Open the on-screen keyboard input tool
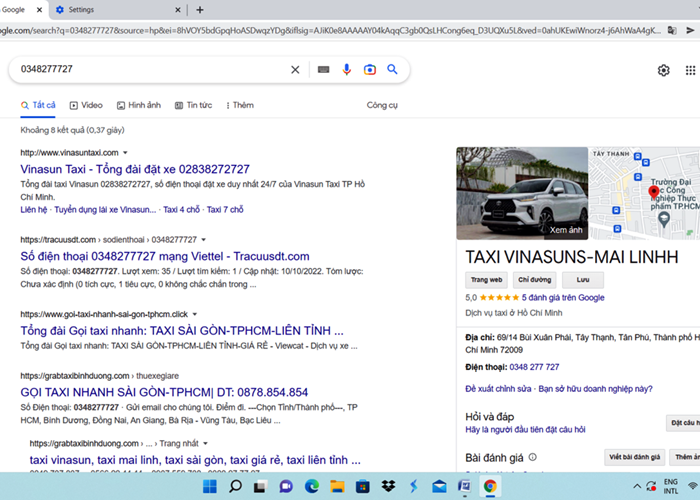 click(x=324, y=70)
